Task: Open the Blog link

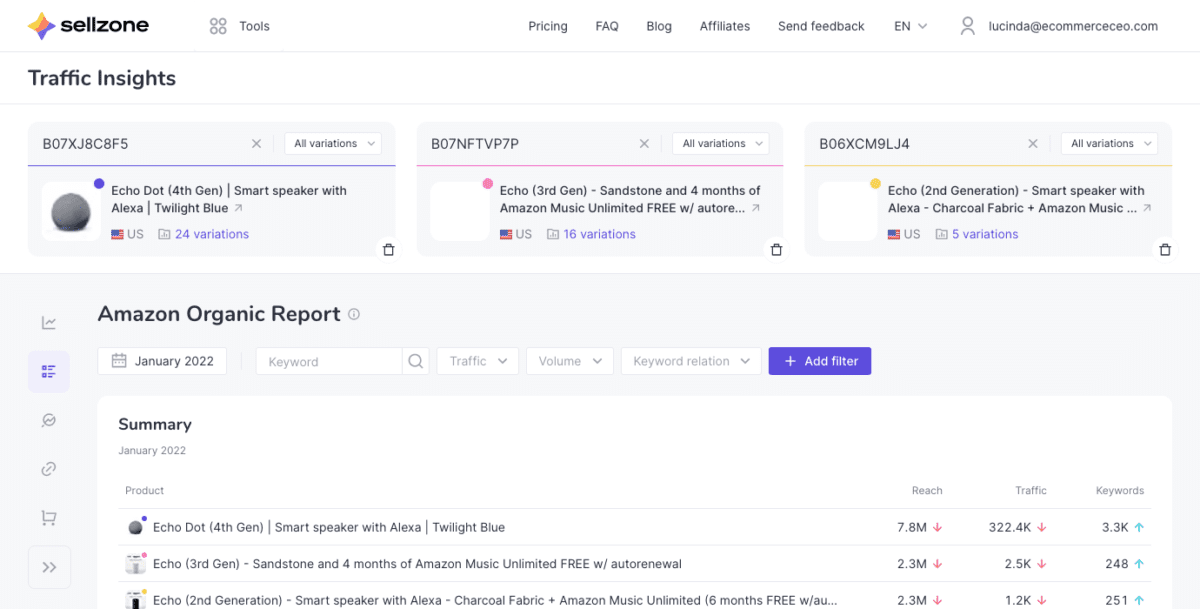Action: (x=659, y=26)
